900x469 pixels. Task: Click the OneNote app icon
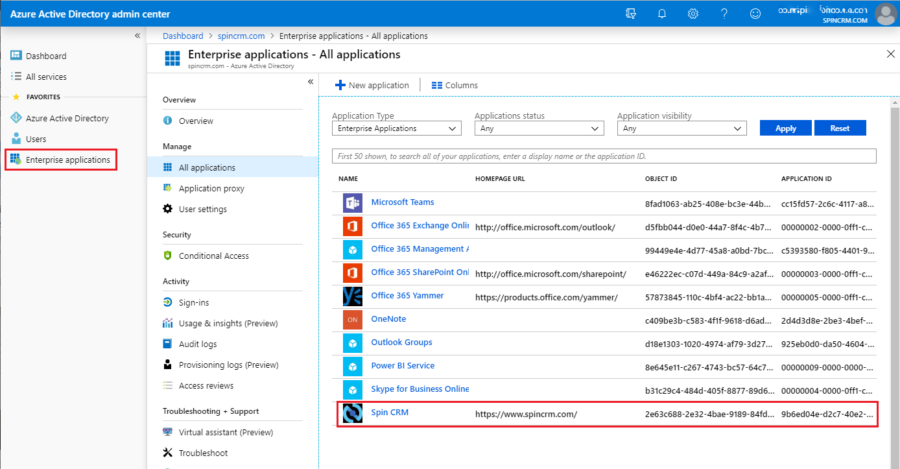click(x=352, y=320)
